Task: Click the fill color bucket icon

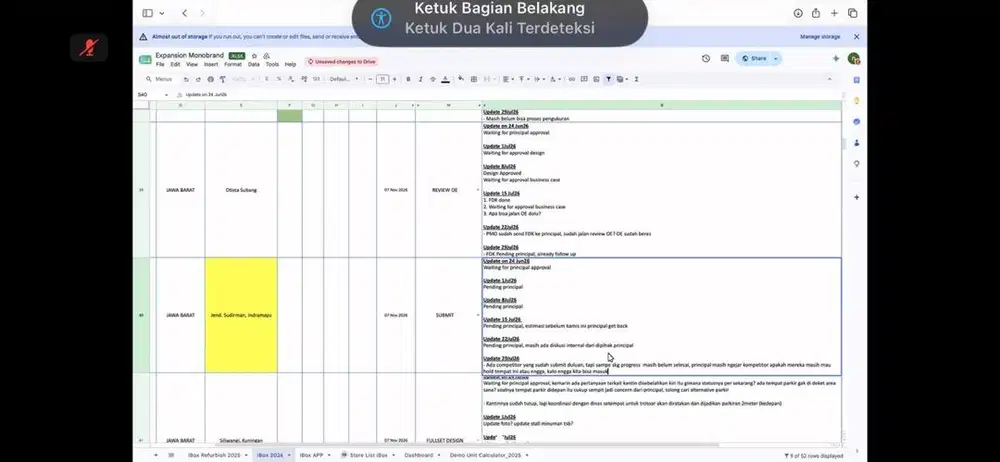Action: pos(461,79)
